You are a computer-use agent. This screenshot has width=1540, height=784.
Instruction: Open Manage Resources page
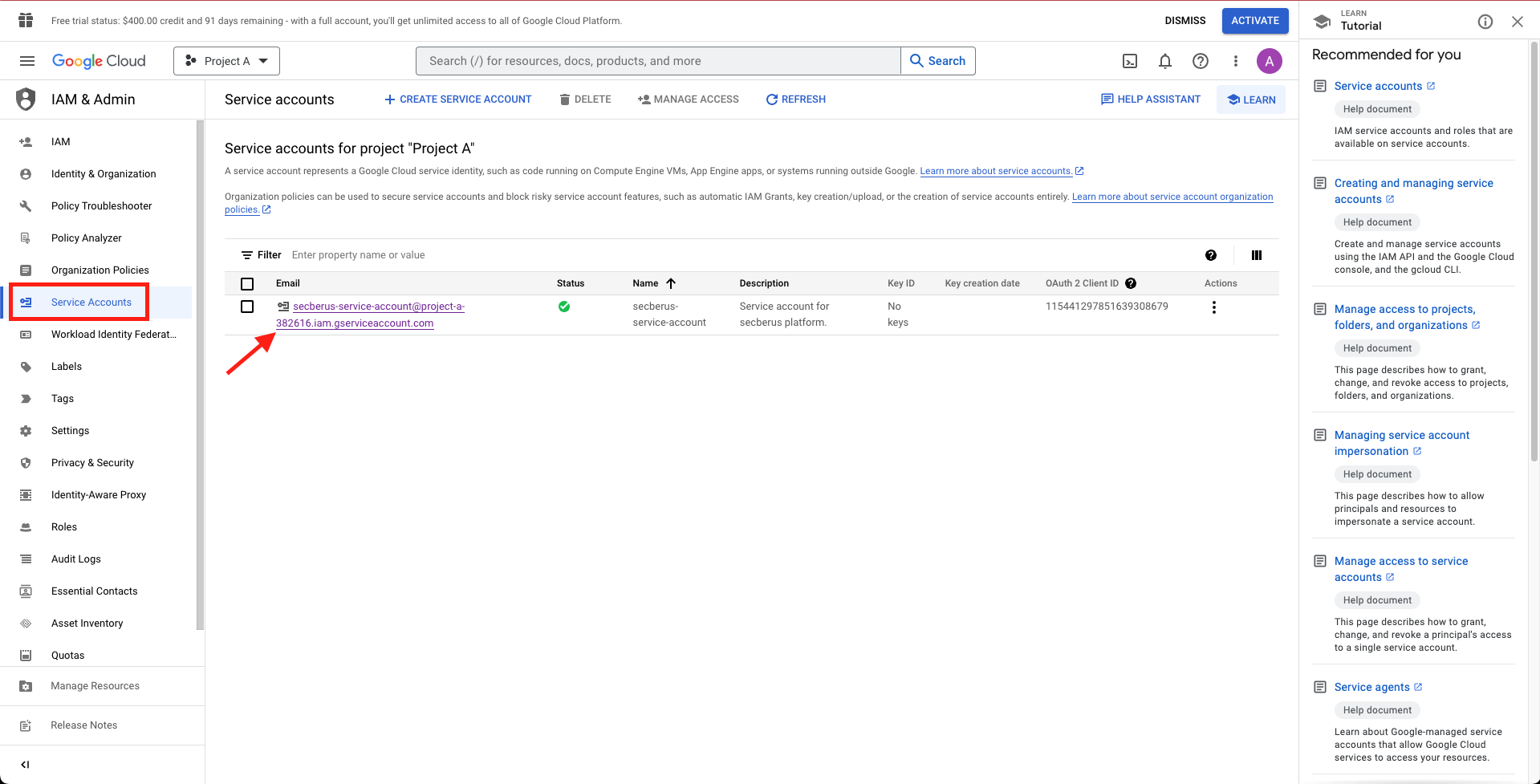tap(96, 686)
